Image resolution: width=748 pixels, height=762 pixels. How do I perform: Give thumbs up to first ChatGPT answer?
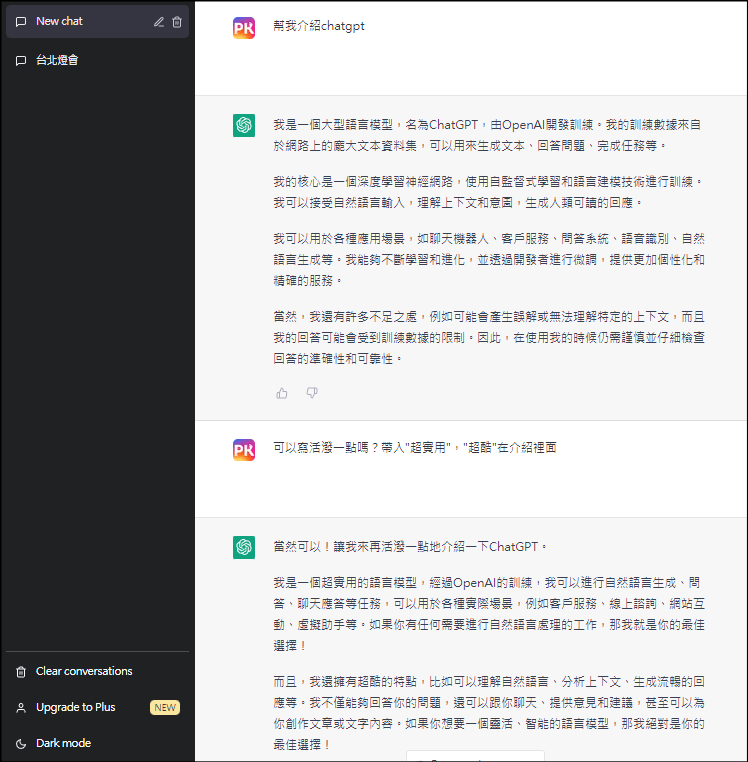[x=282, y=393]
